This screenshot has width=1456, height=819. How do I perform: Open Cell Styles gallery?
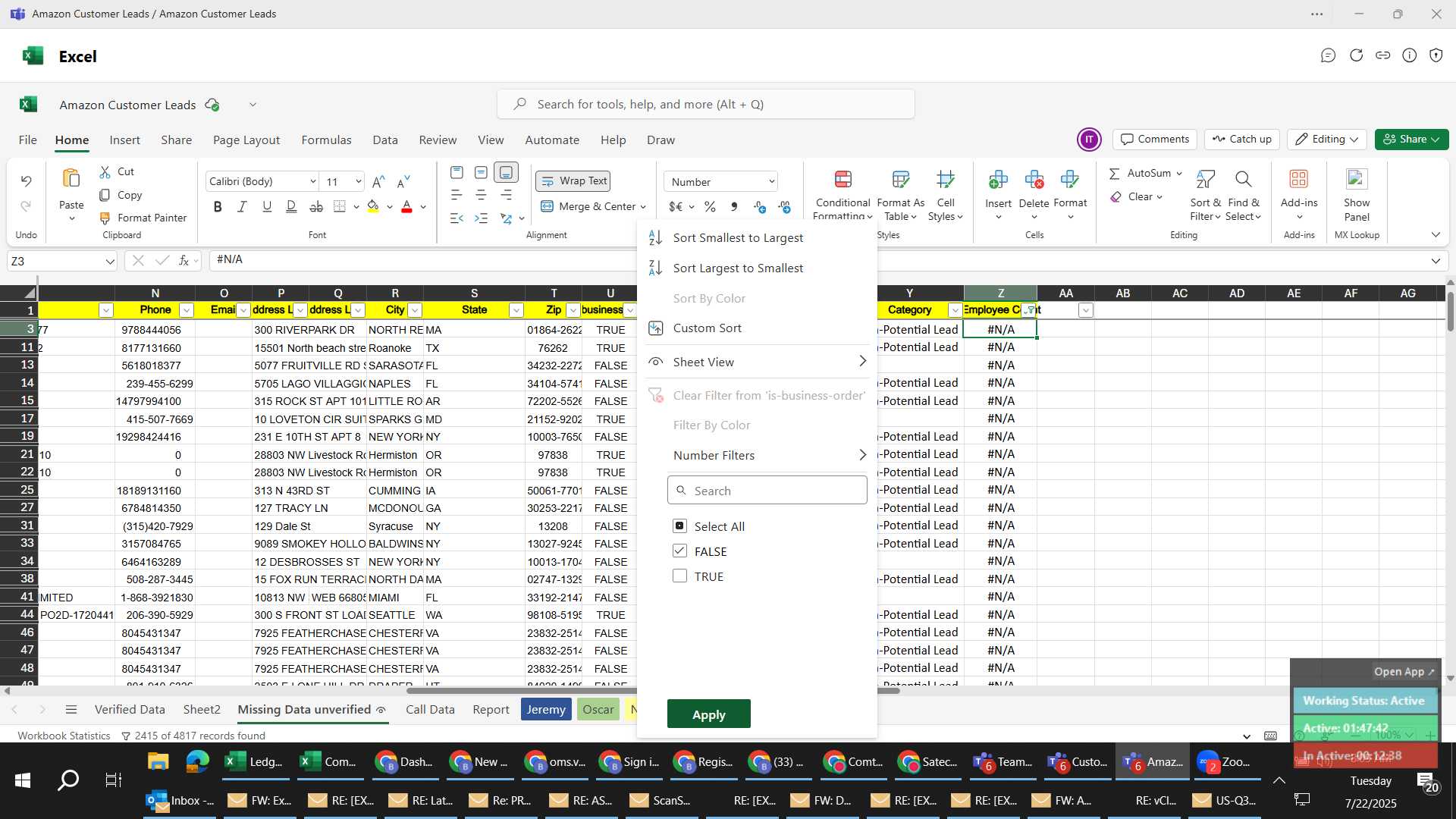pyautogui.click(x=945, y=195)
